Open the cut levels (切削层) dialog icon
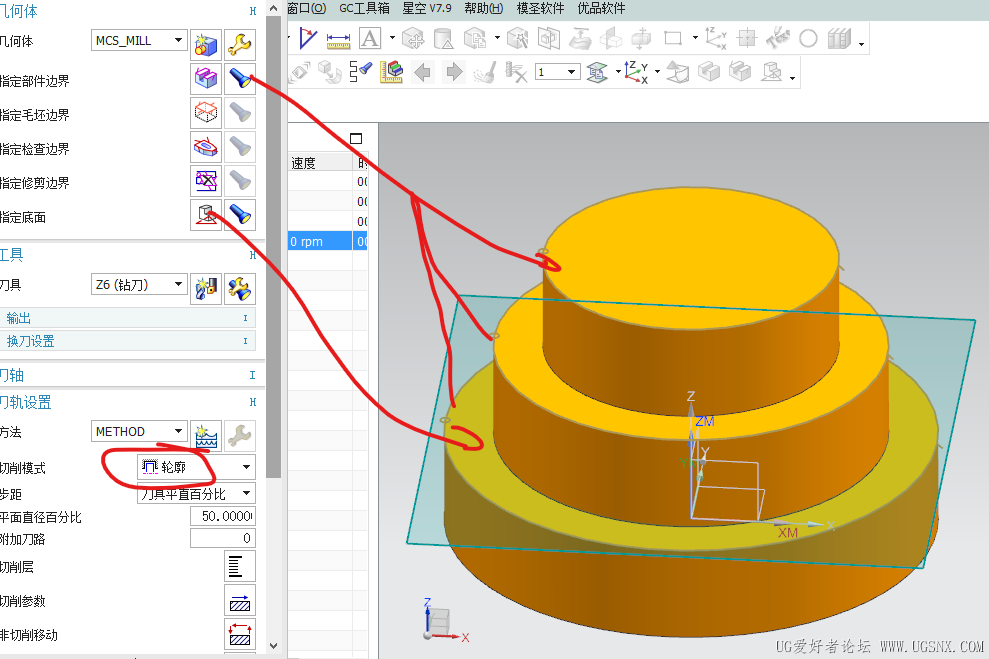 (x=239, y=566)
